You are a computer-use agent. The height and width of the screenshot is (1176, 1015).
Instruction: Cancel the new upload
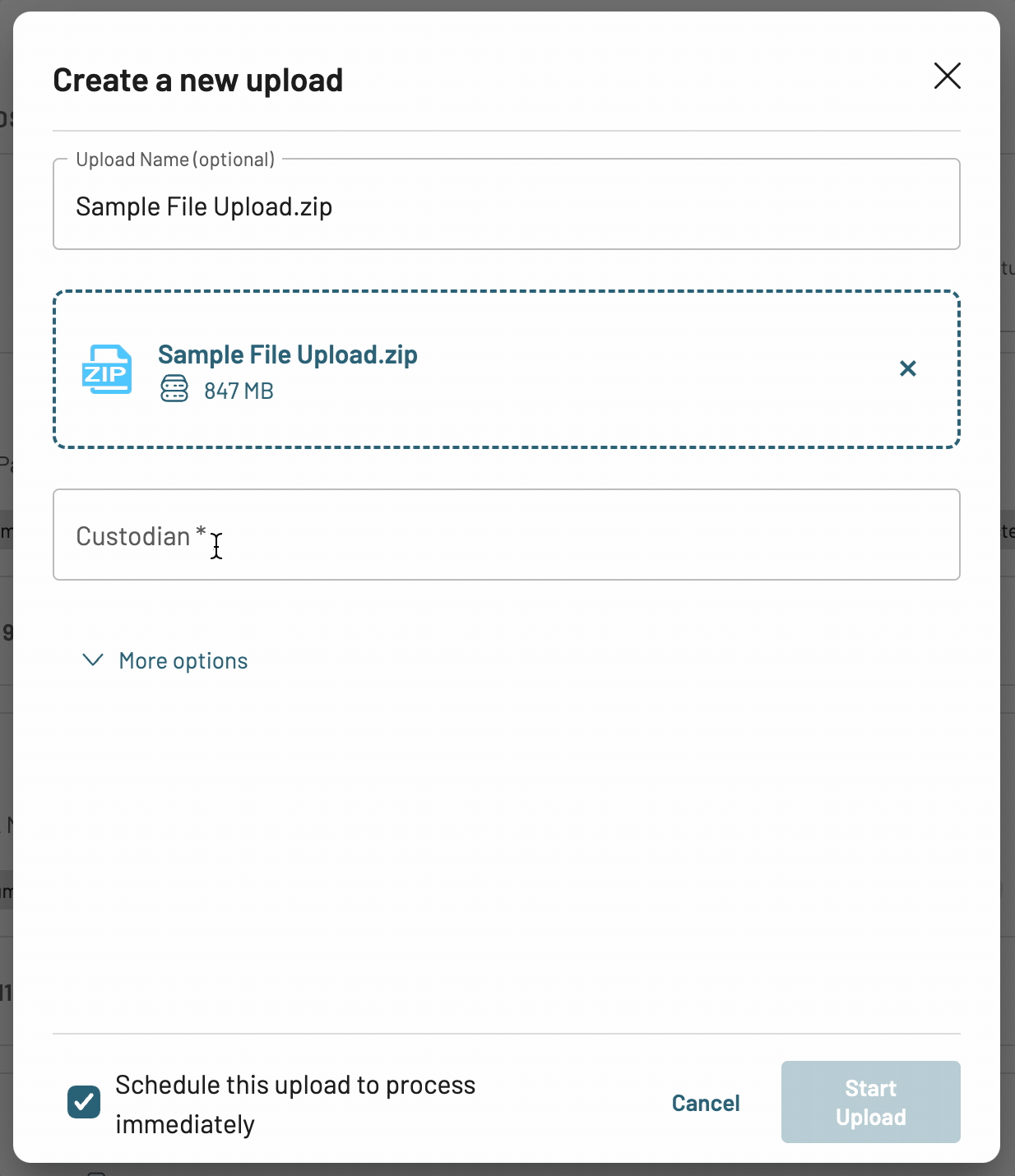tap(706, 1103)
